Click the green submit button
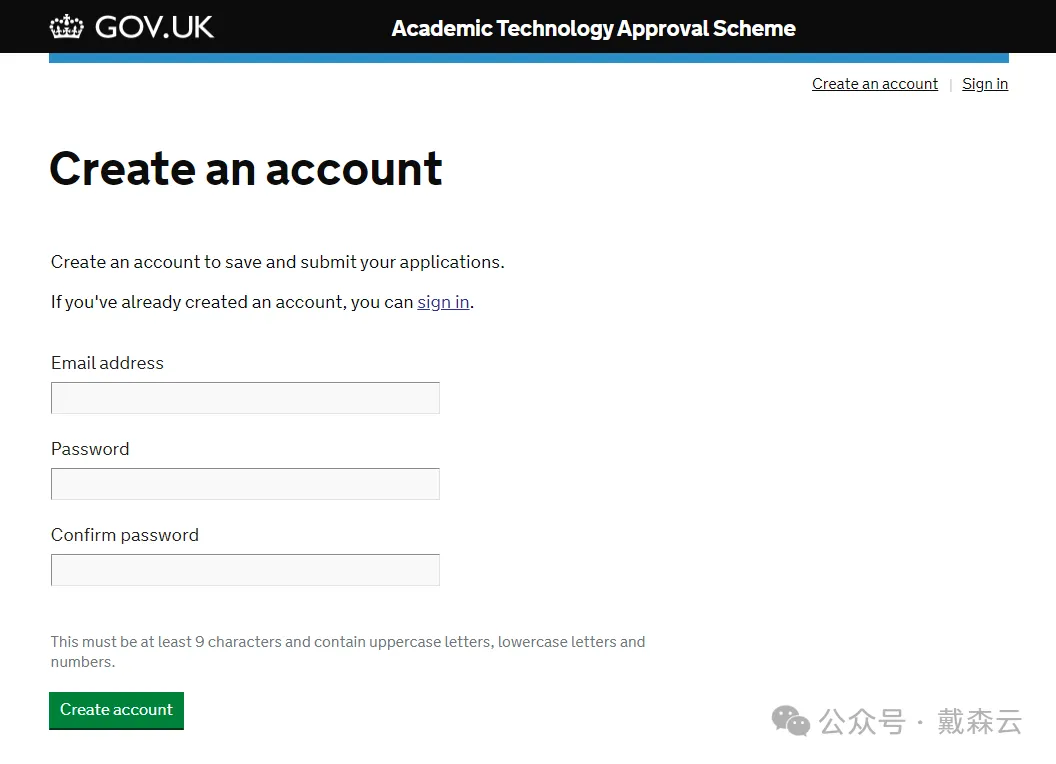 (x=116, y=710)
